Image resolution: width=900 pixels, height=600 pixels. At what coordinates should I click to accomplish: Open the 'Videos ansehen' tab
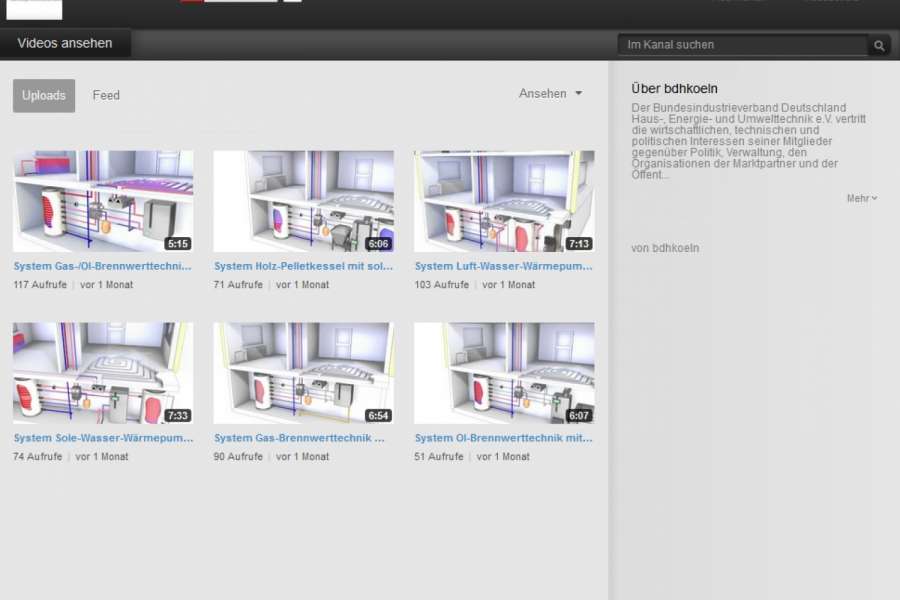[x=65, y=44]
